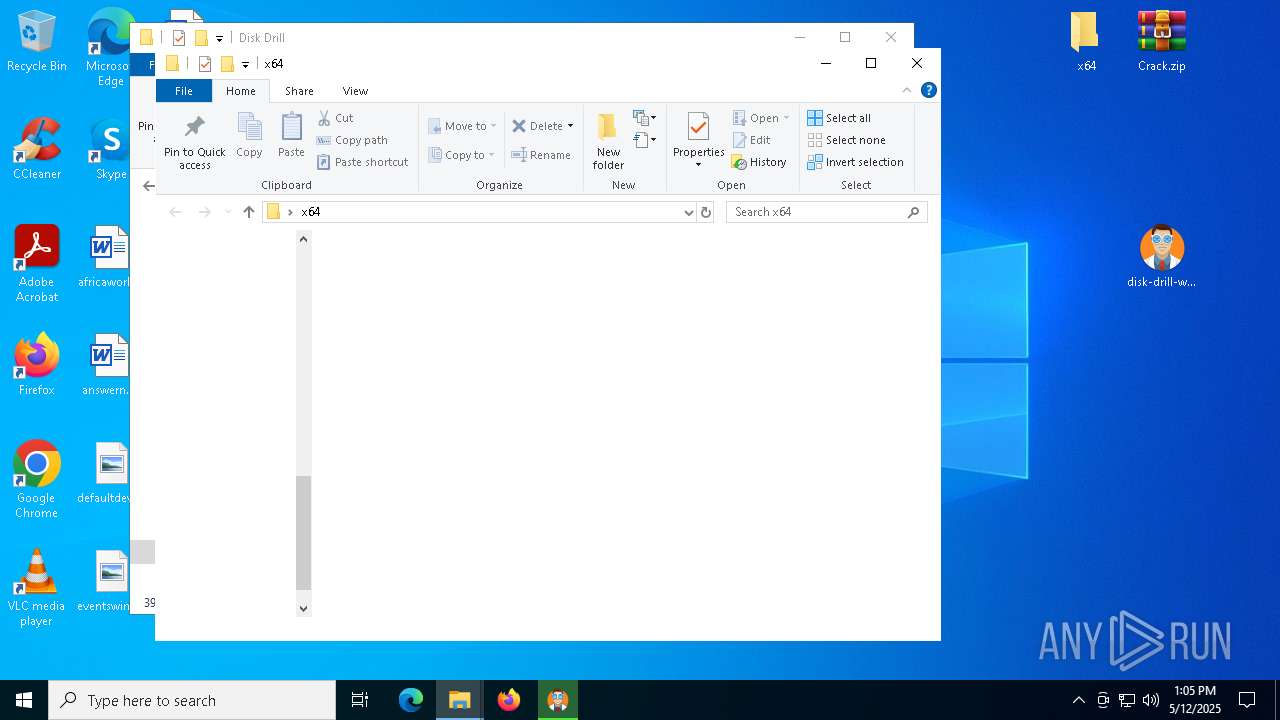Click the refresh button beside address bar

[706, 212]
